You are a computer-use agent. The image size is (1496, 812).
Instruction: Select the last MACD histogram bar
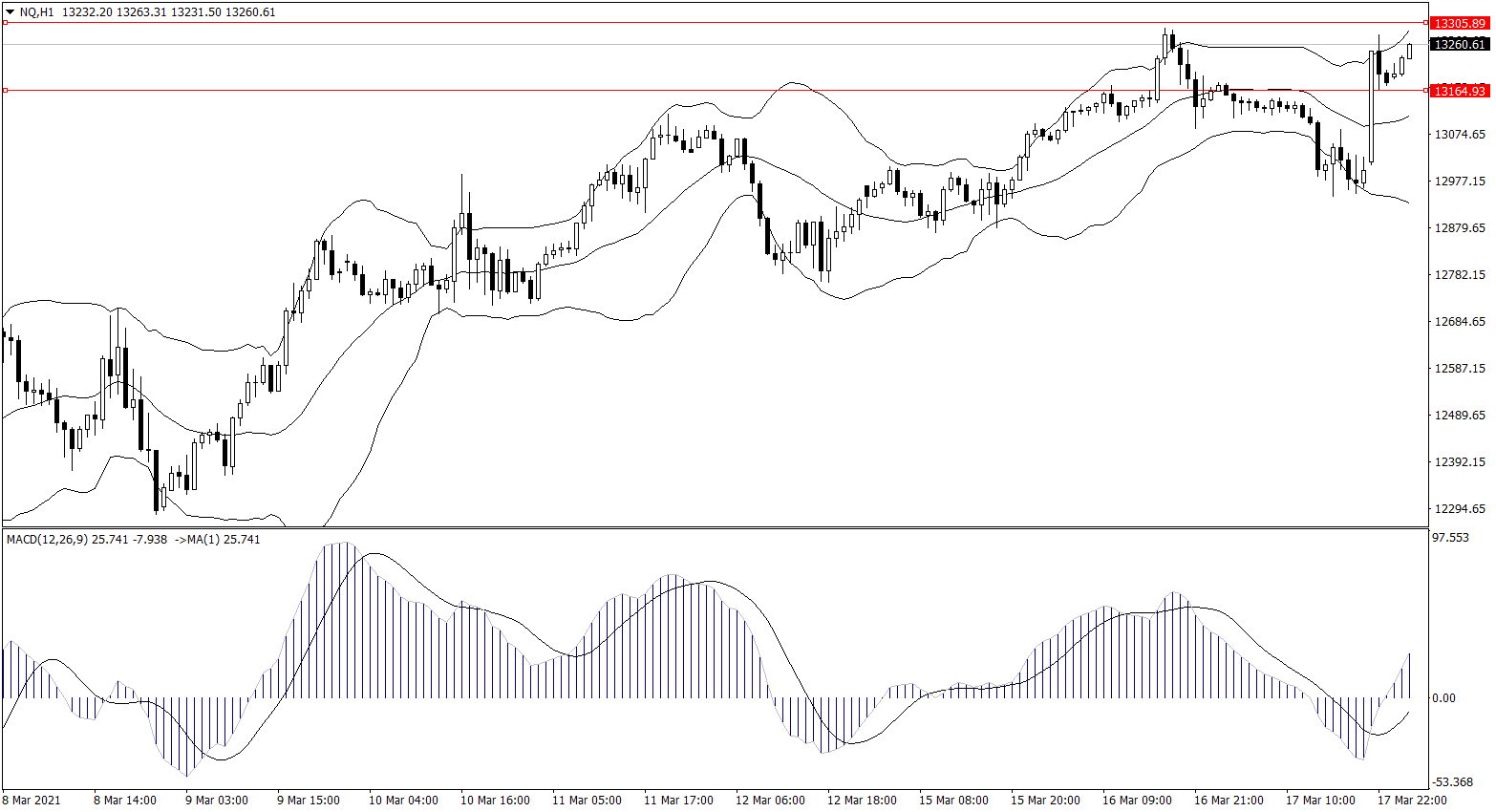1409,675
